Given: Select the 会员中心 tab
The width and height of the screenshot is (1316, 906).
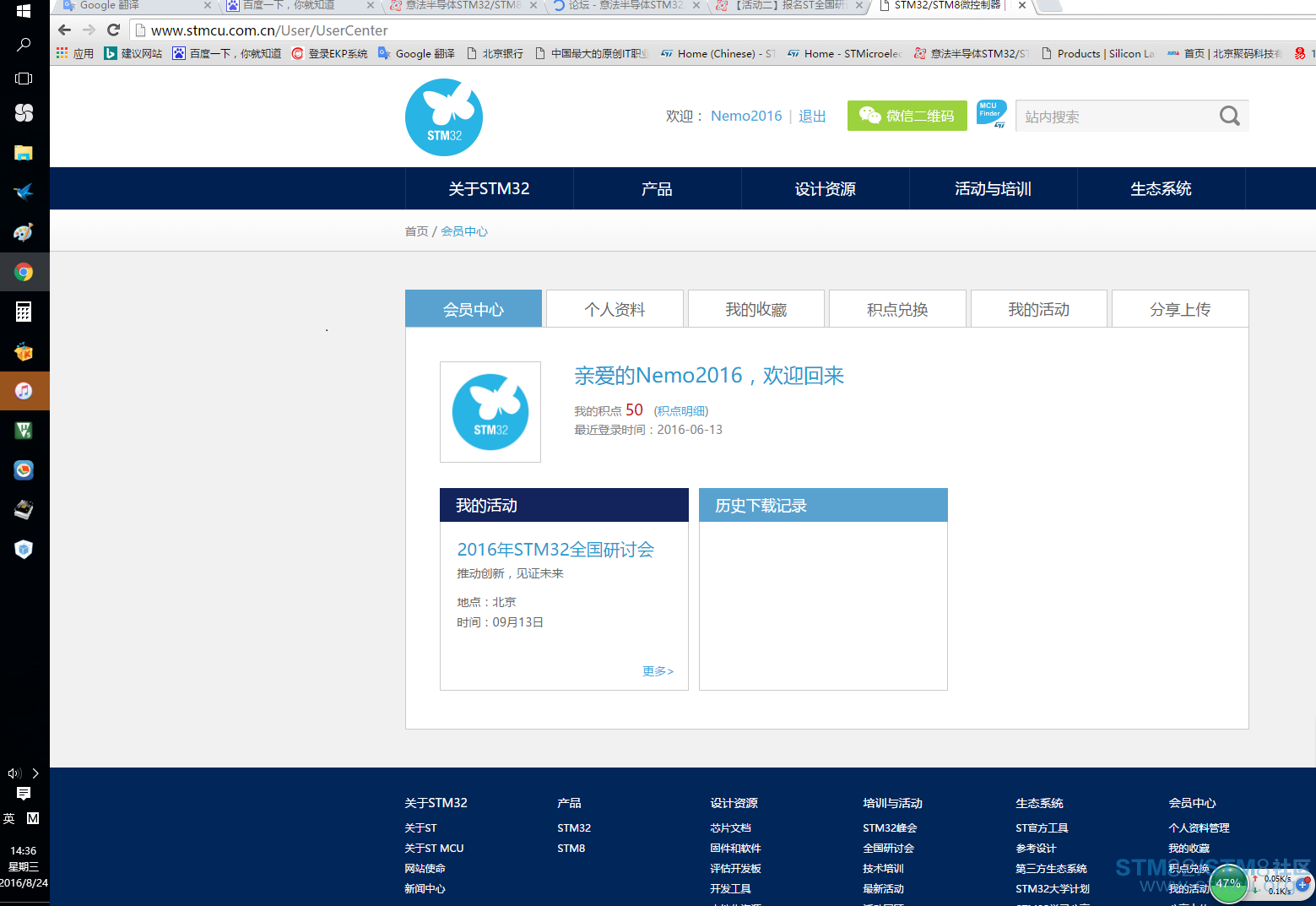Looking at the screenshot, I should coord(474,309).
